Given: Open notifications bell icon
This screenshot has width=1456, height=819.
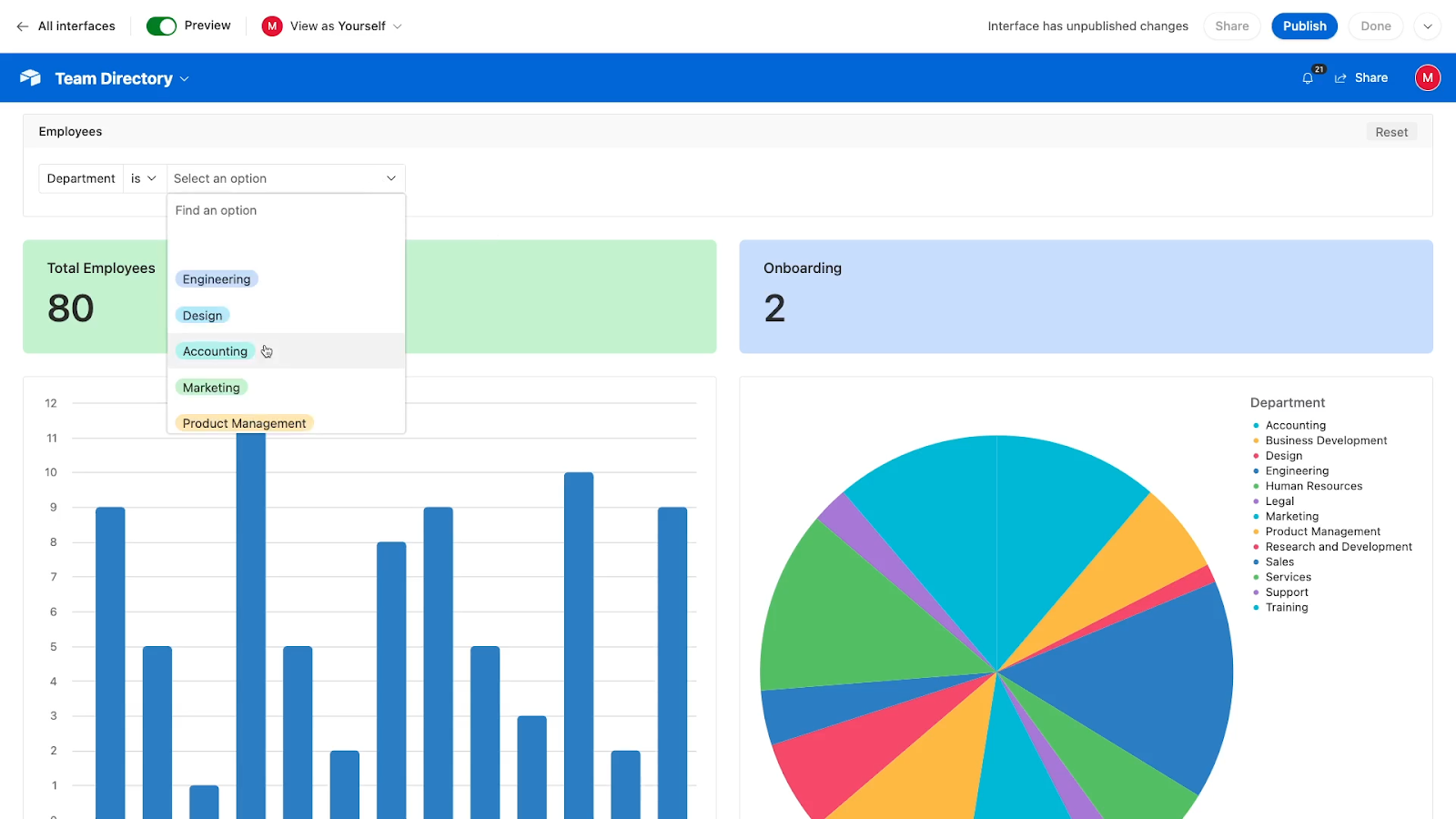Looking at the screenshot, I should click(1308, 78).
